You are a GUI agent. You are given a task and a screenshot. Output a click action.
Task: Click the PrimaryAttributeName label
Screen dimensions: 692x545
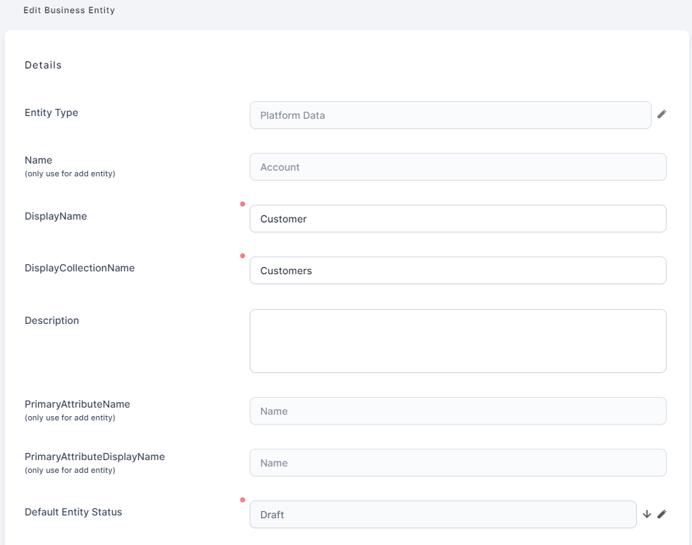(x=77, y=404)
